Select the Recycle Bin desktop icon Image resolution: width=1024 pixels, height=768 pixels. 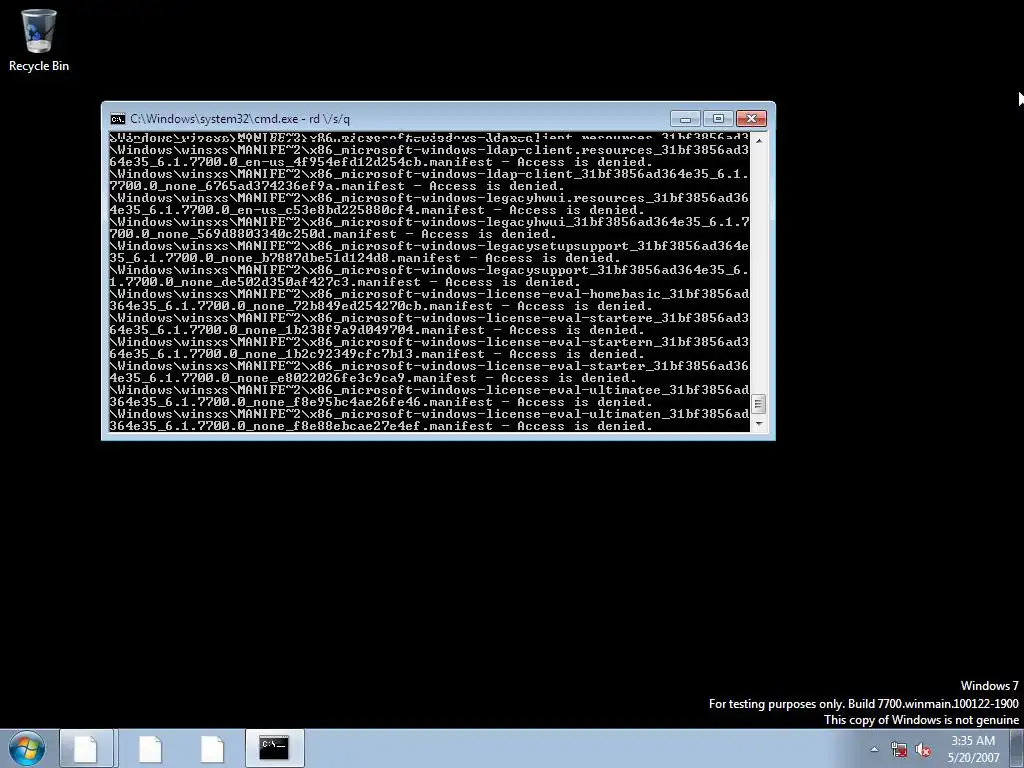pyautogui.click(x=39, y=40)
